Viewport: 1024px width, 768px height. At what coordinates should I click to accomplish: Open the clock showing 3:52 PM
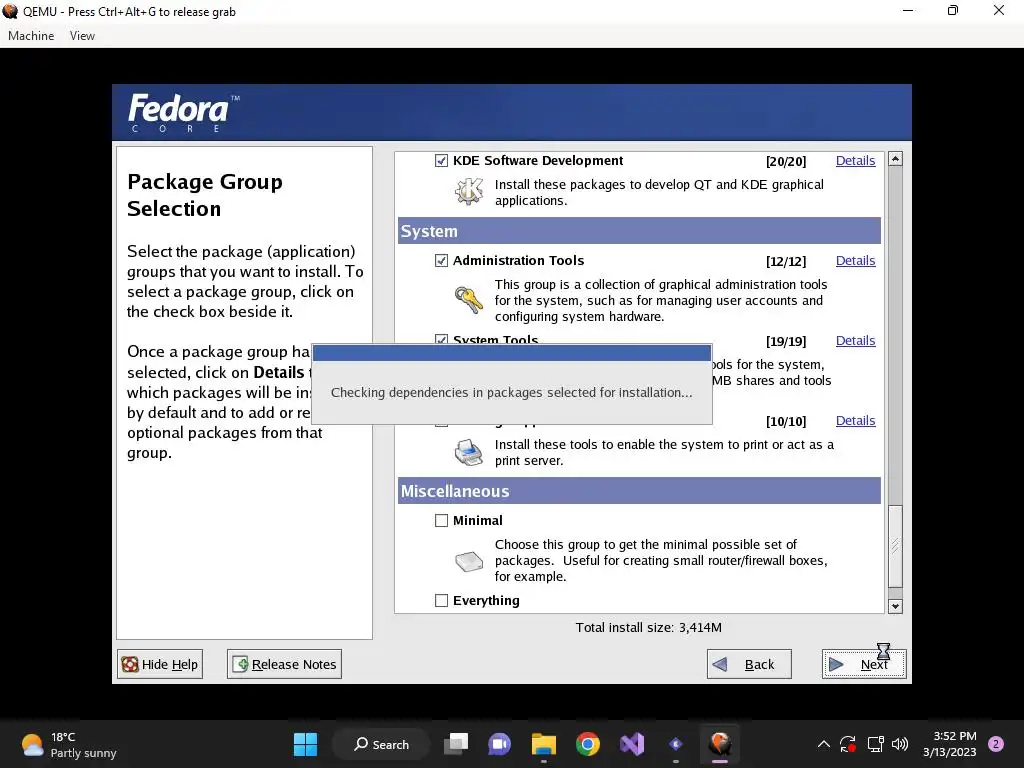click(x=950, y=744)
